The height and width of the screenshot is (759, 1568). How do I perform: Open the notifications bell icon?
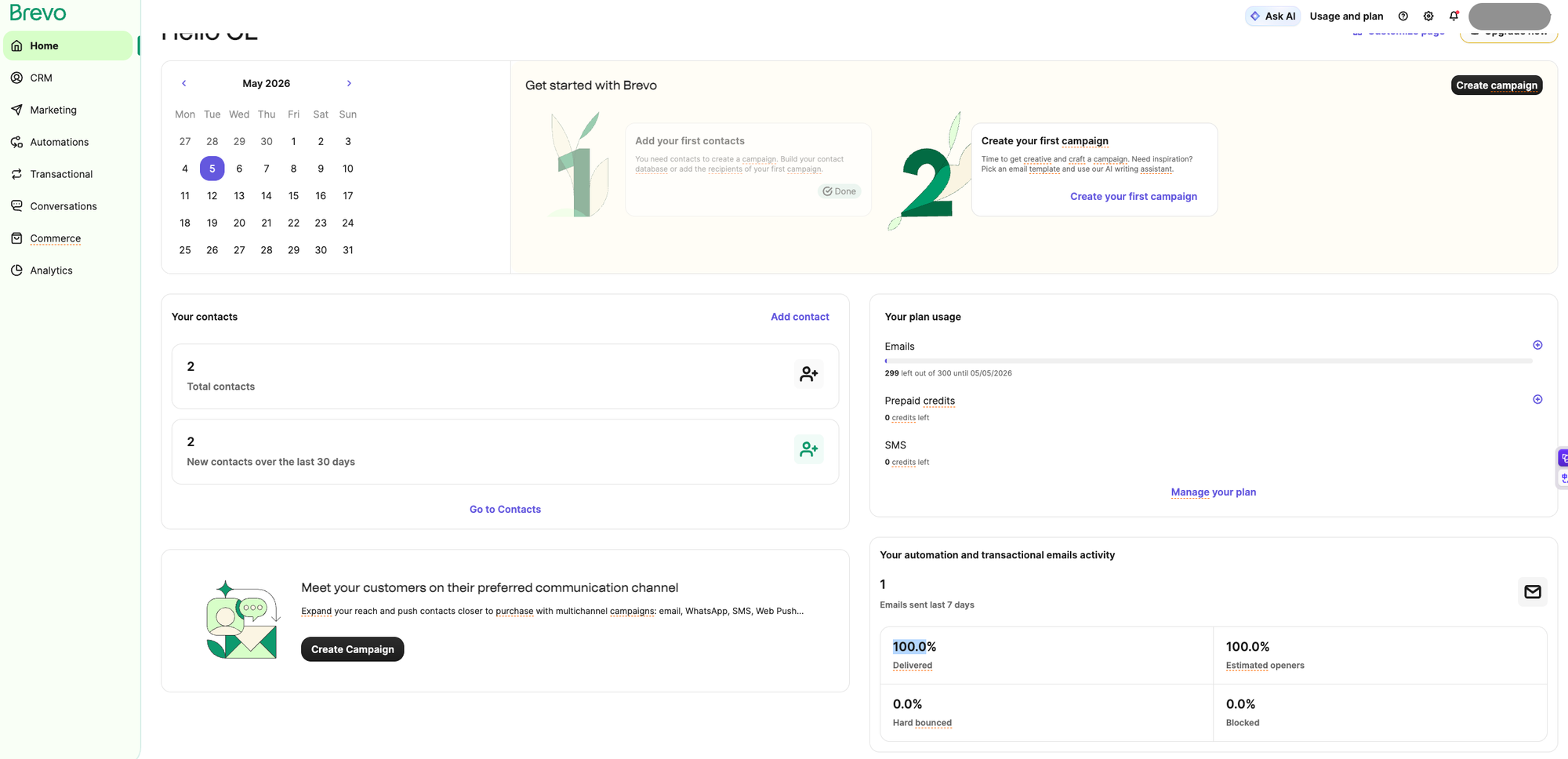[1454, 16]
